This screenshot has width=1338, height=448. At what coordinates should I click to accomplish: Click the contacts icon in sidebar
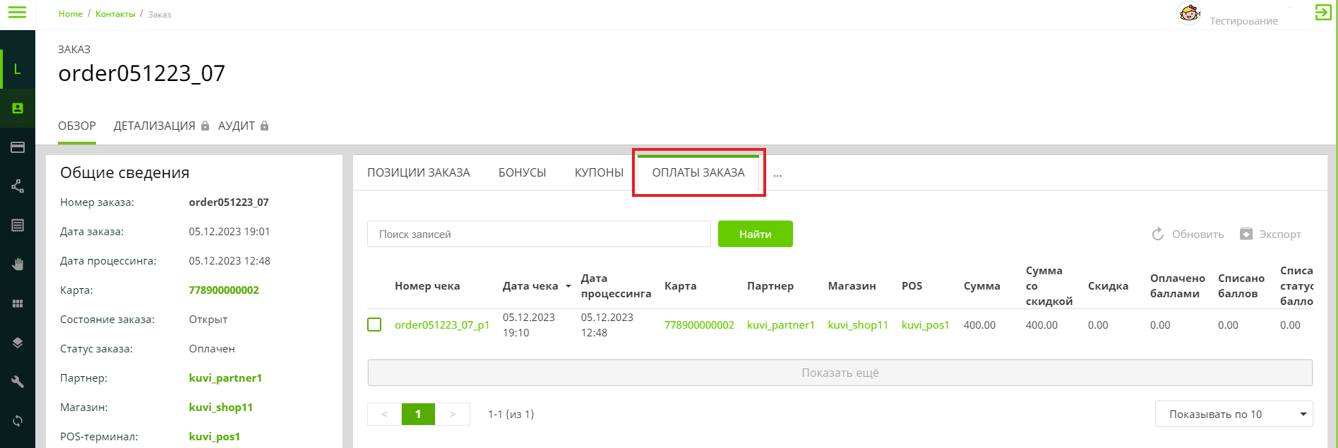click(x=17, y=108)
